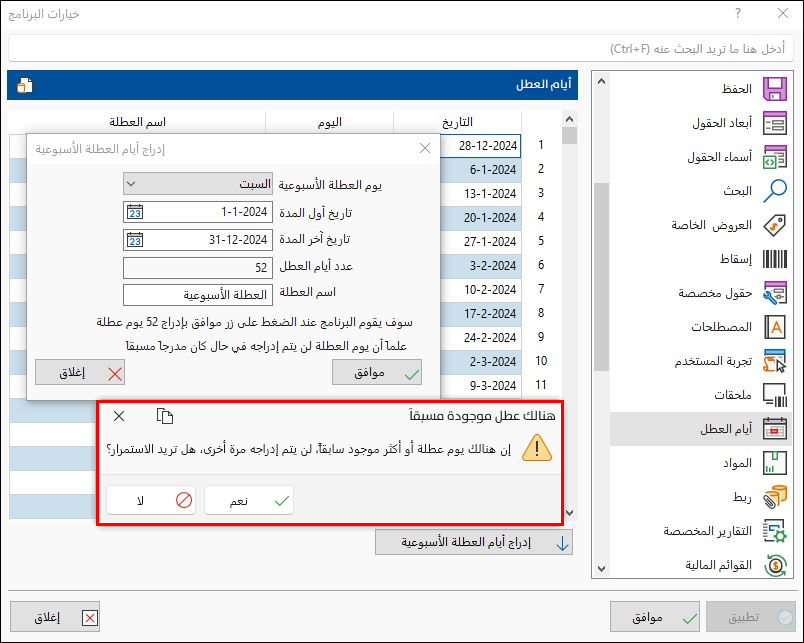Click the تاريخ آخر المدة field 31-12-2024

pos(197,240)
